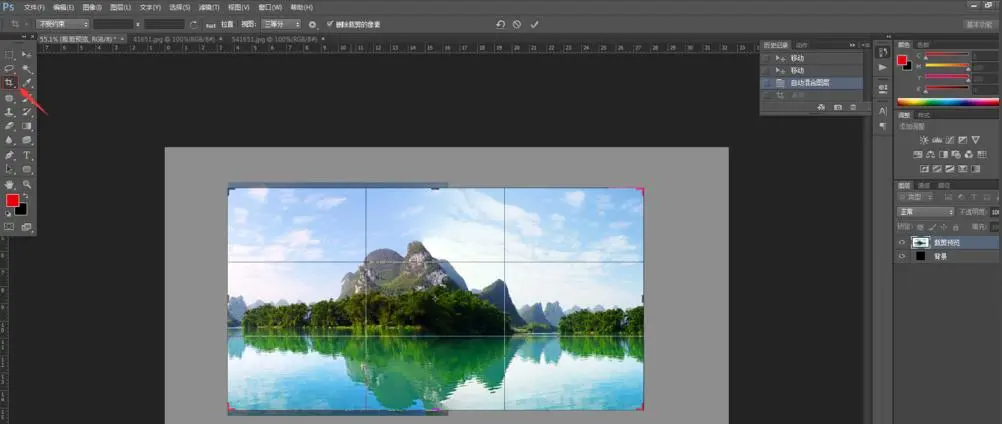Choose the Lasso tool
Screen dimensions: 1002x424
[x=10, y=68]
